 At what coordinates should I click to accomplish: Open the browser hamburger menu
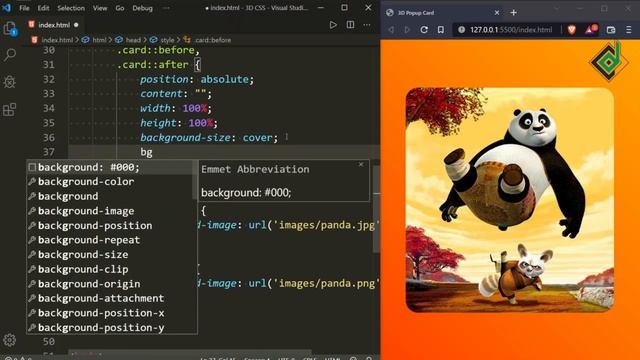629,30
